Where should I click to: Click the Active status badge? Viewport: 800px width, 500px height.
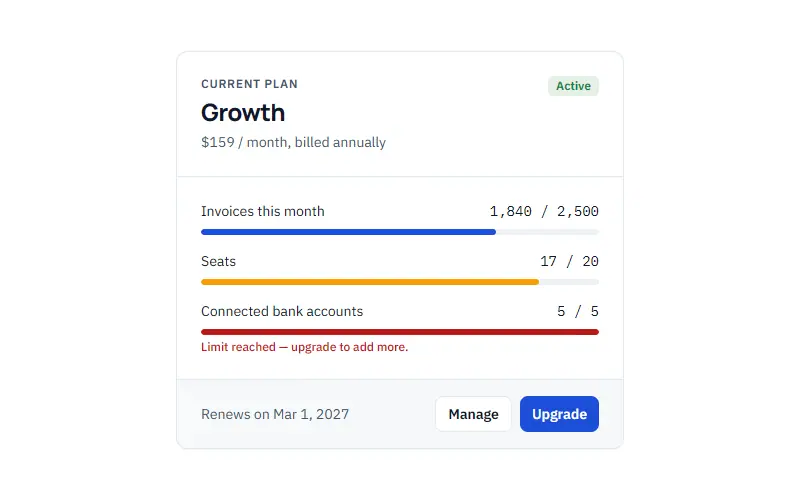click(573, 86)
